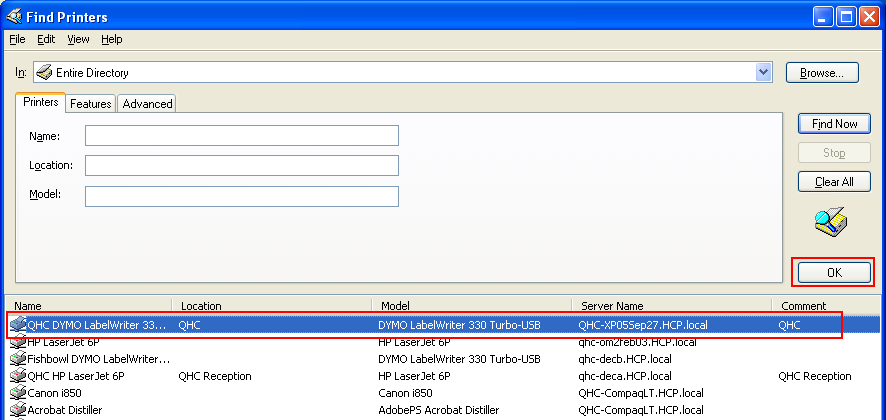Image resolution: width=886 pixels, height=420 pixels.
Task: Select the Acrobat Distiller printer name
Action: click(64, 410)
